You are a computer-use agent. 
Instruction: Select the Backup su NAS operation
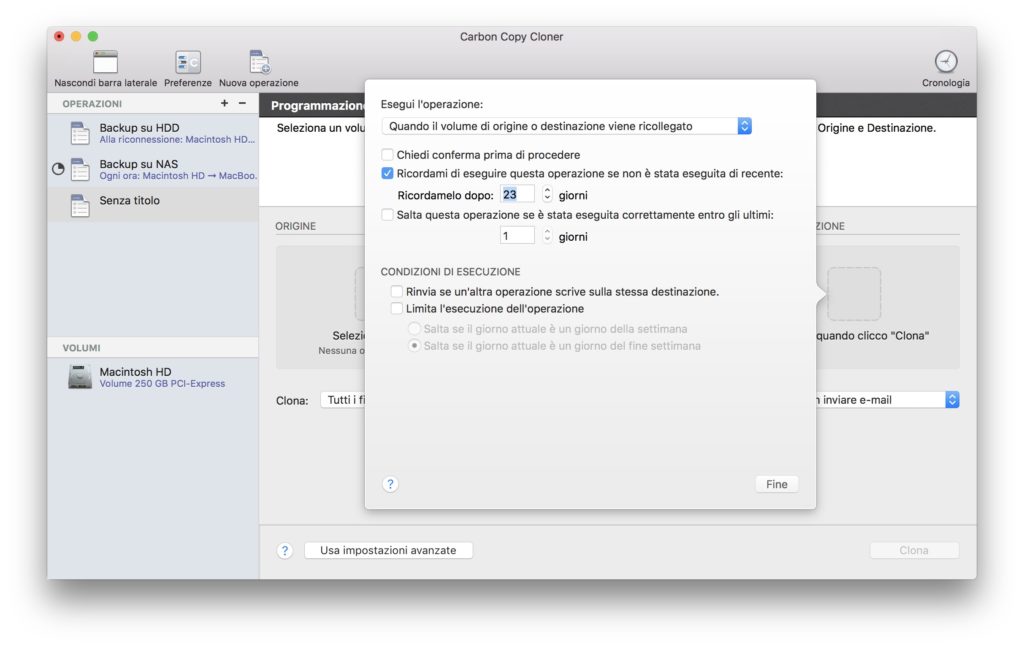pos(153,170)
